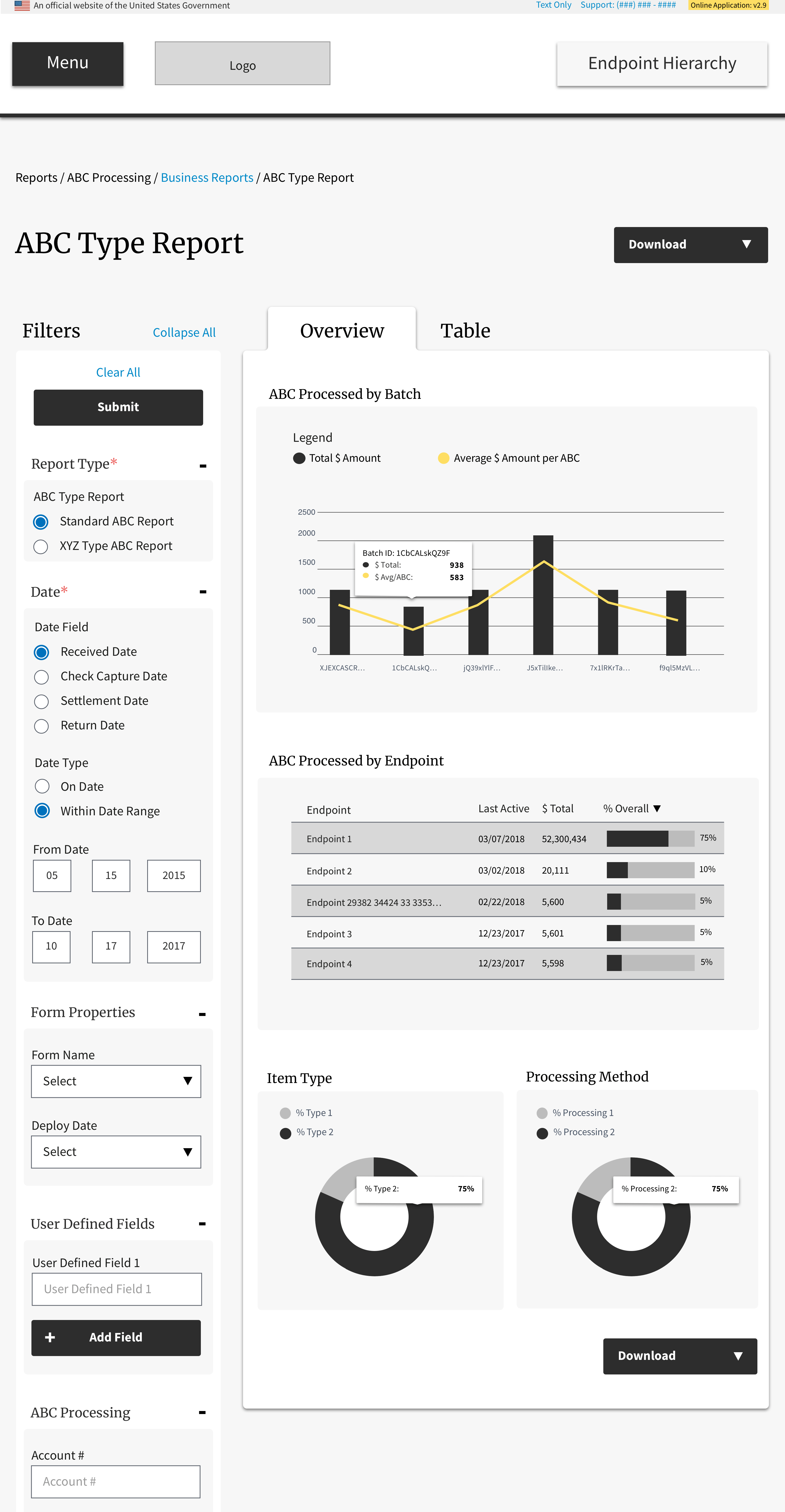This screenshot has height=1512, width=785.
Task: Open Endpoint Hierarchy
Action: 662,63
